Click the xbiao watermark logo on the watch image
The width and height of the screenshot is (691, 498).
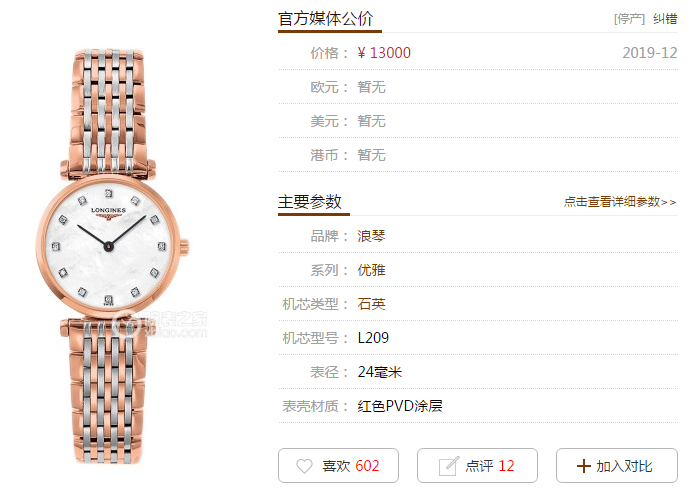click(160, 324)
